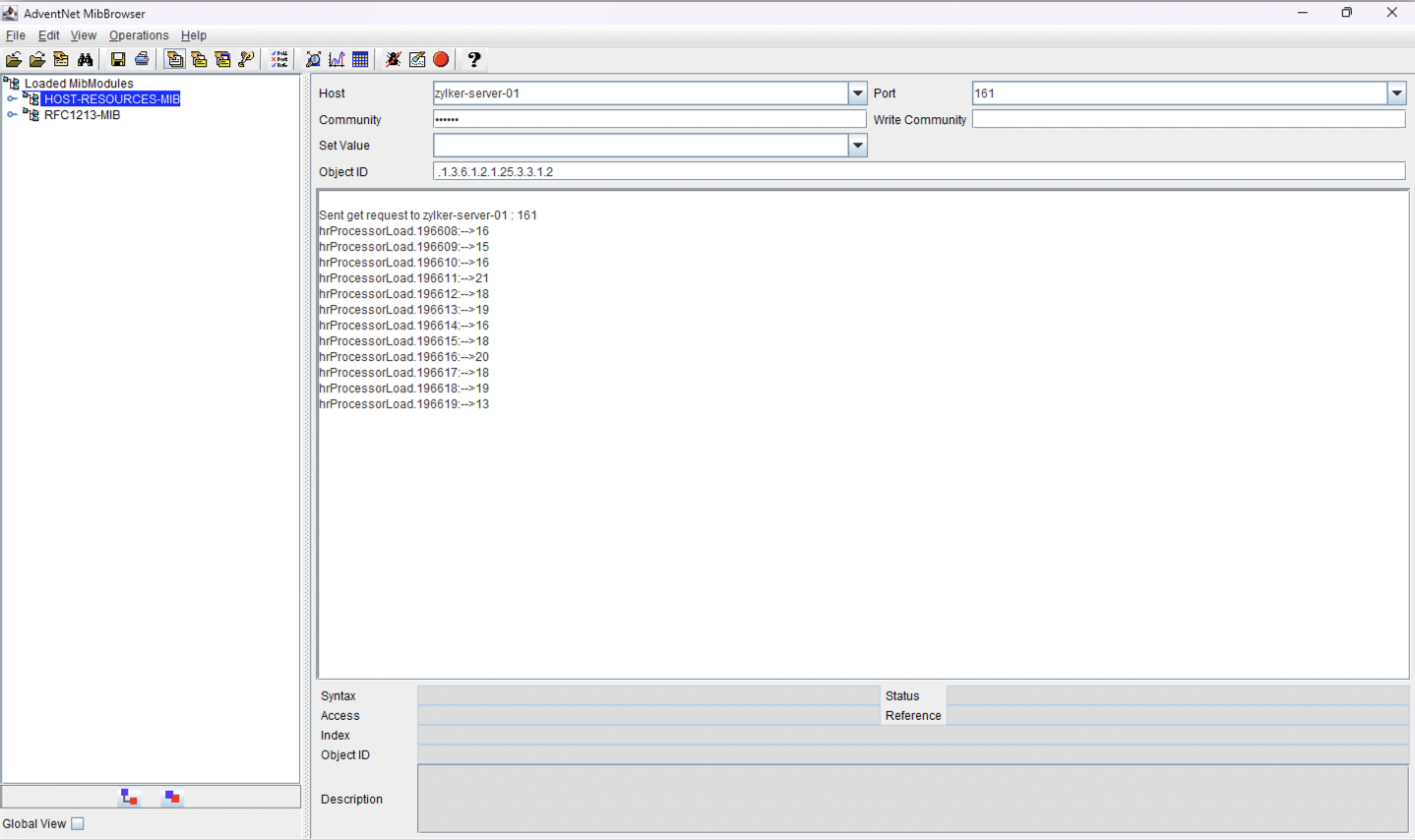
Task: Click the printer icon in toolbar
Action: [x=142, y=60]
